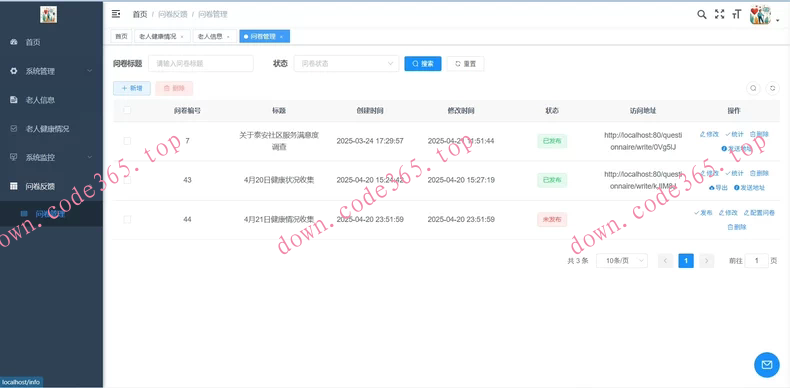This screenshot has width=790, height=388.
Task: Close the 老人信息 tab
Action: point(228,37)
